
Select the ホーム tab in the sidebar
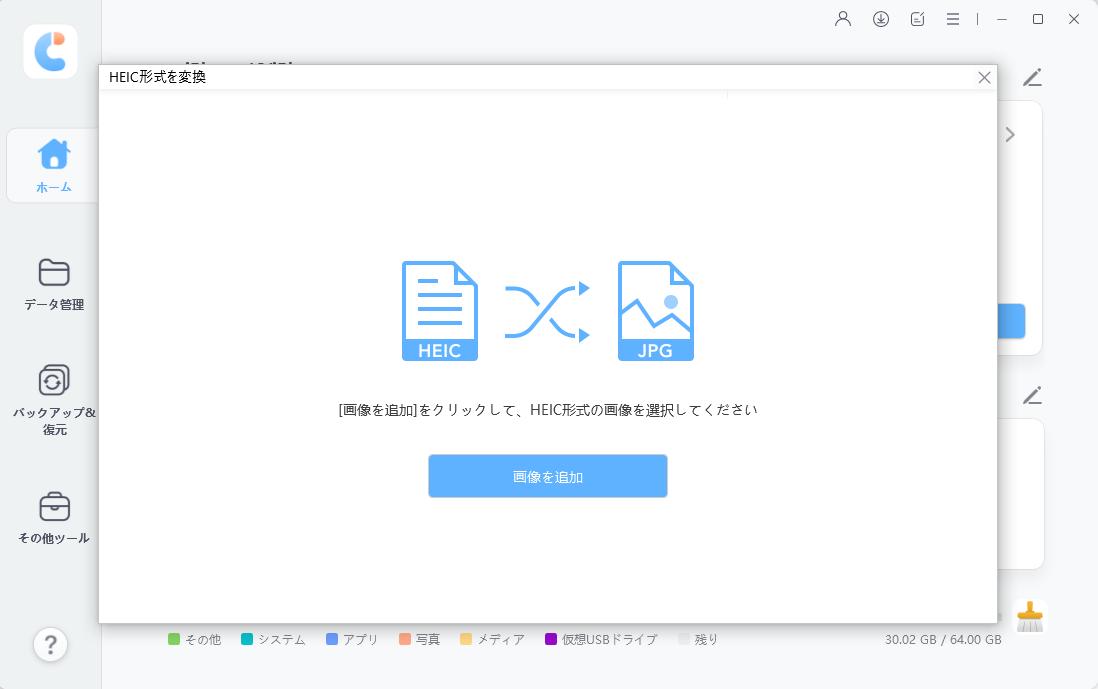coord(52,165)
